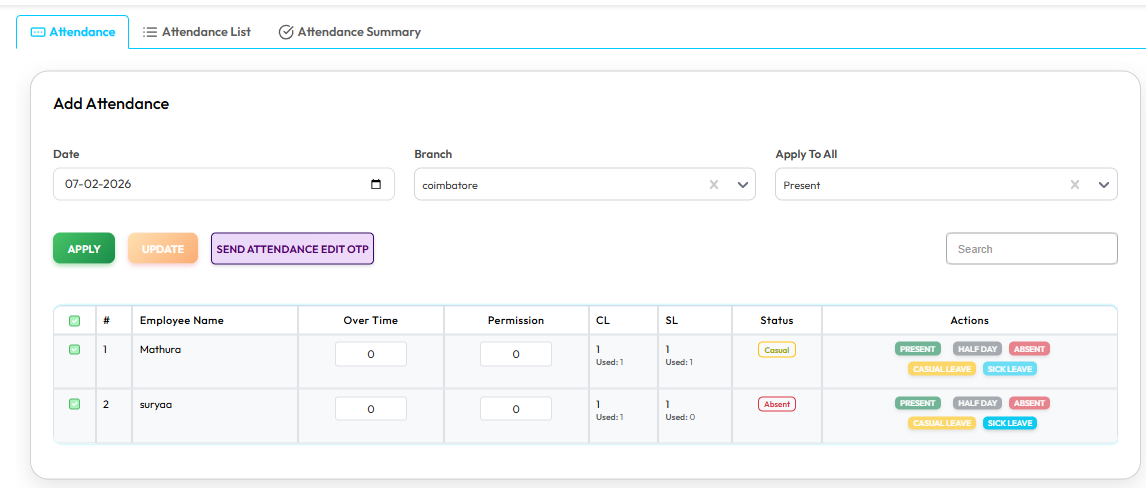Clear the coimbatore branch selection with X
Screen dimensions: 1146x488
(x=714, y=185)
